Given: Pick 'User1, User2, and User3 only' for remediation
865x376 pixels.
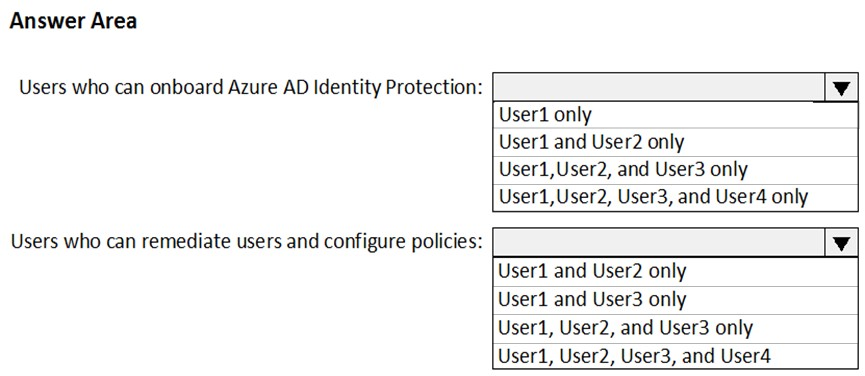Looking at the screenshot, I should [x=675, y=328].
